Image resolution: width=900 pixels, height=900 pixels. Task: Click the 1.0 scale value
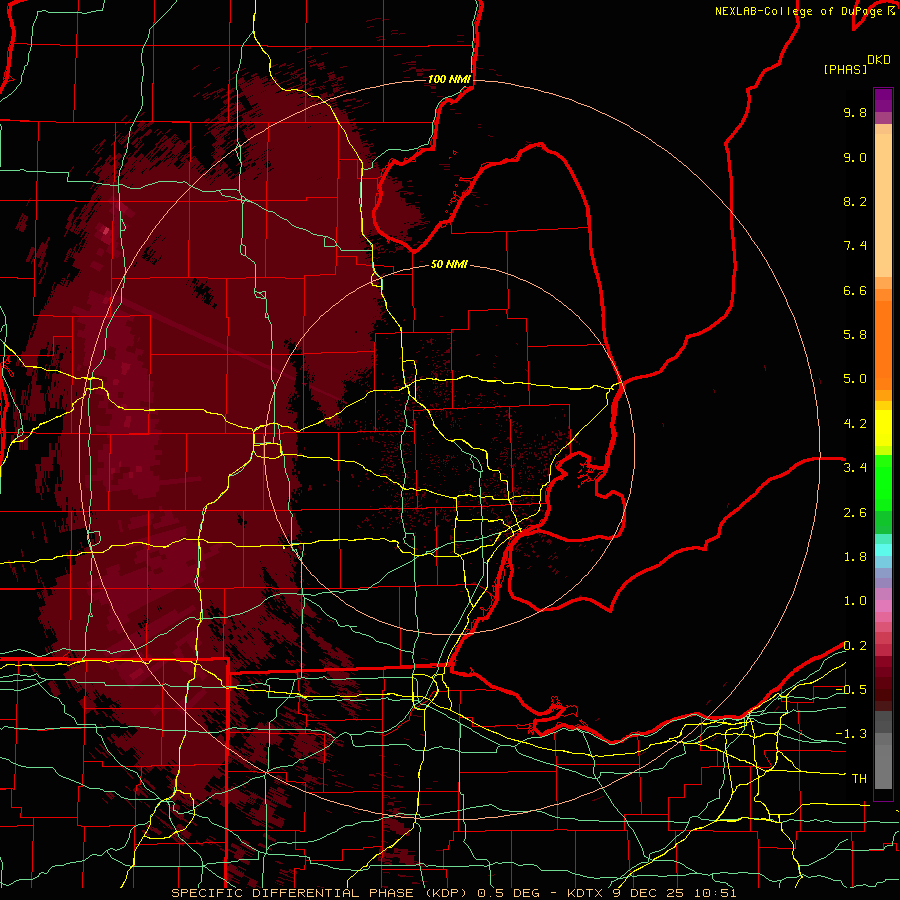(x=855, y=601)
